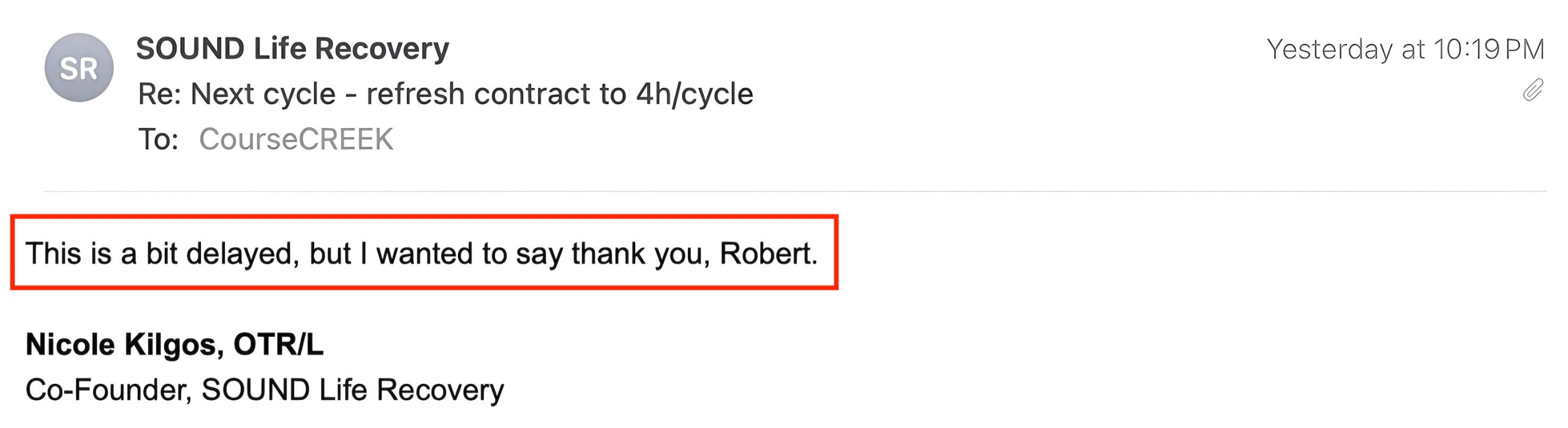Click 'SOUND Life Recovery' in signature line
The height and width of the screenshot is (428, 1568).
352,390
